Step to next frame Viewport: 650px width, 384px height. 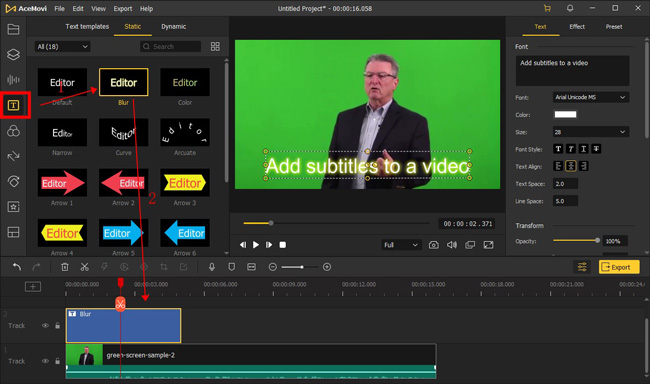tap(269, 245)
